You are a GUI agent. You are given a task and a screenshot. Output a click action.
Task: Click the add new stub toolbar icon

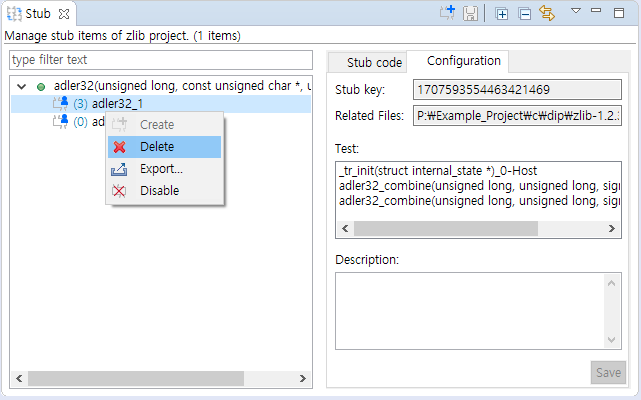point(448,13)
